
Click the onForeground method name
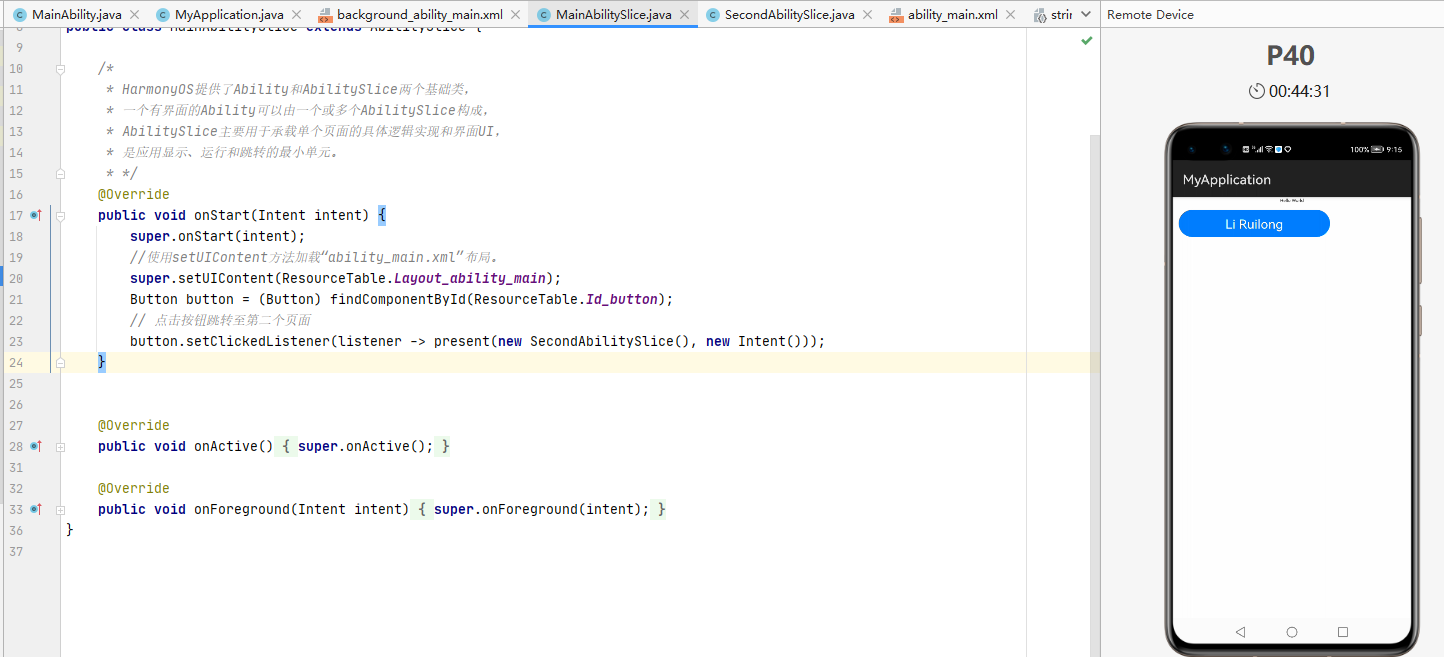242,509
